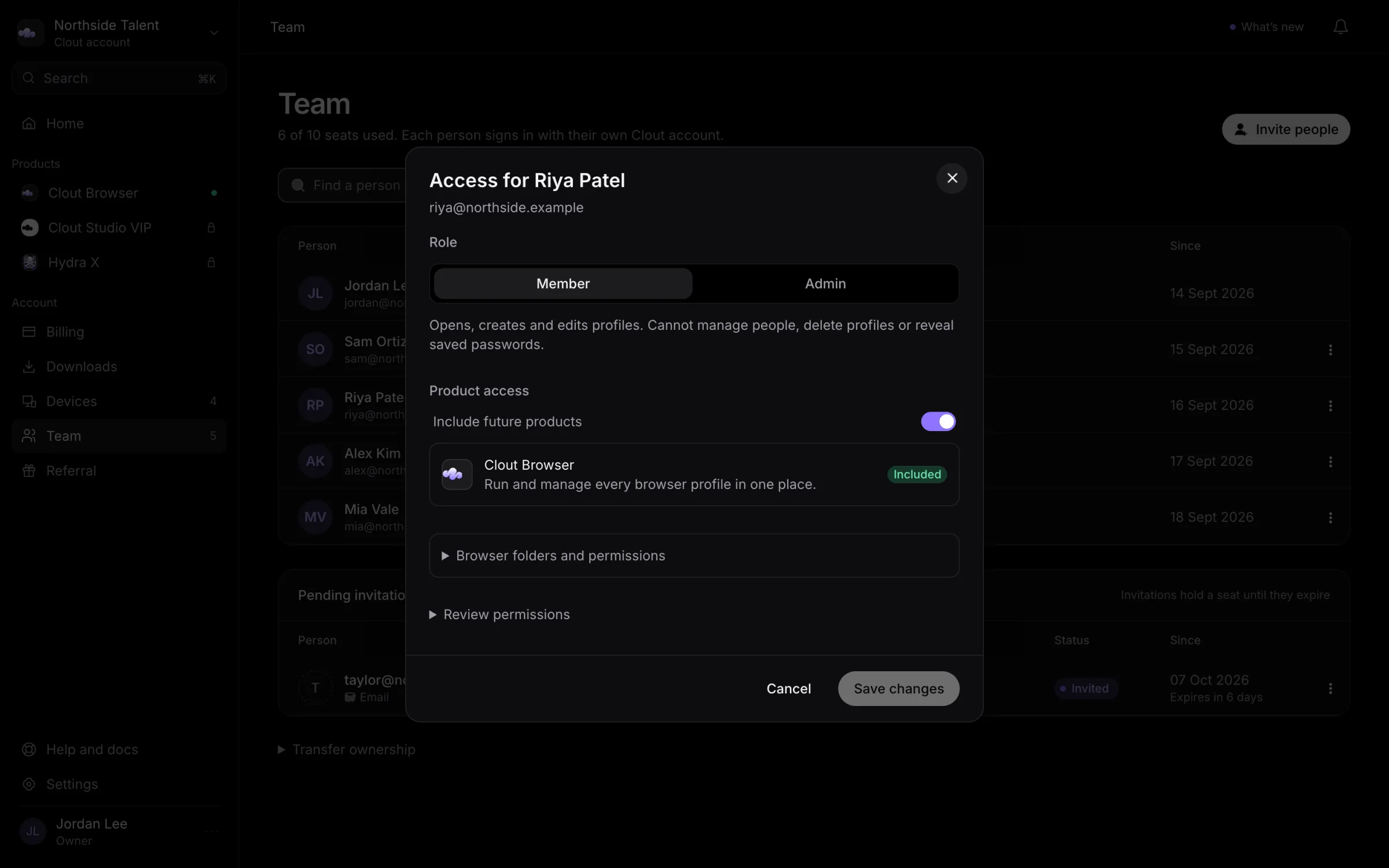Click the Invited status badge

(x=1085, y=688)
